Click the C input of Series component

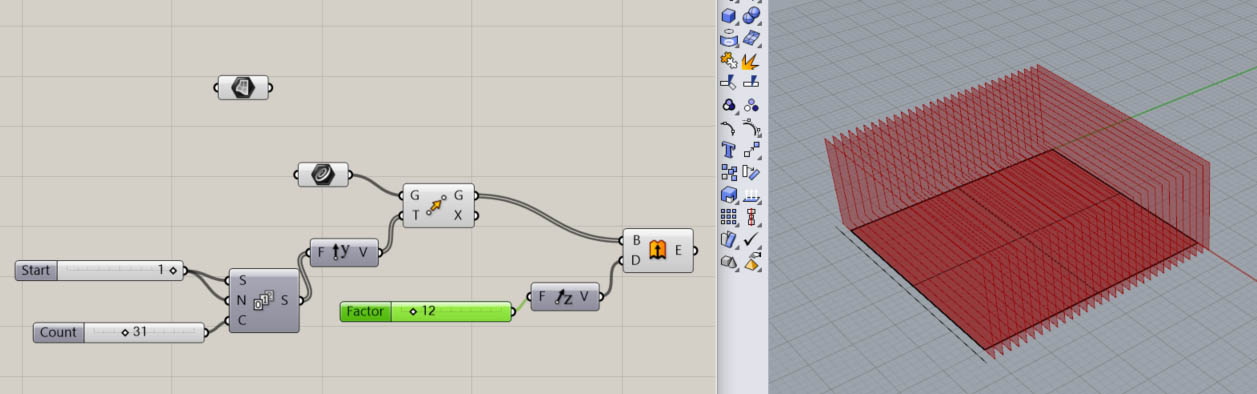pos(243,320)
